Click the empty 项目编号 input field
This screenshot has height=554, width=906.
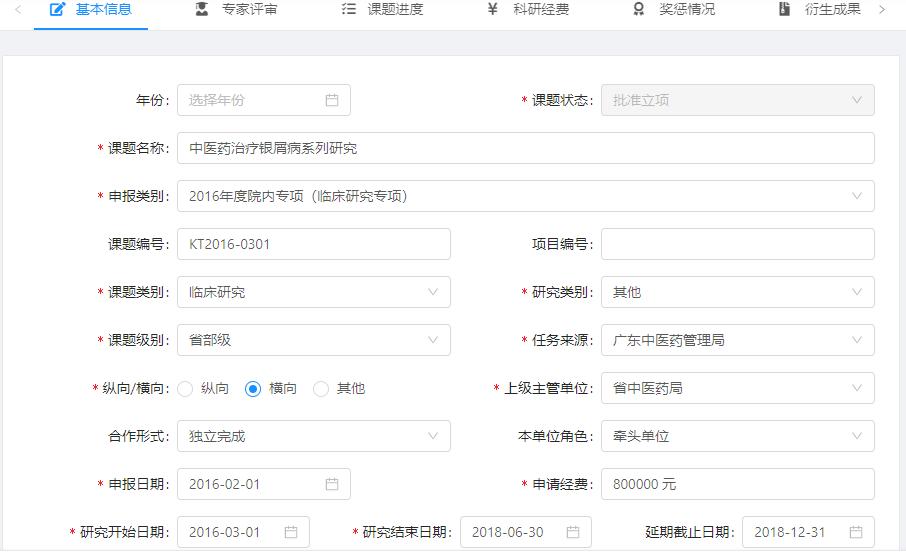737,244
